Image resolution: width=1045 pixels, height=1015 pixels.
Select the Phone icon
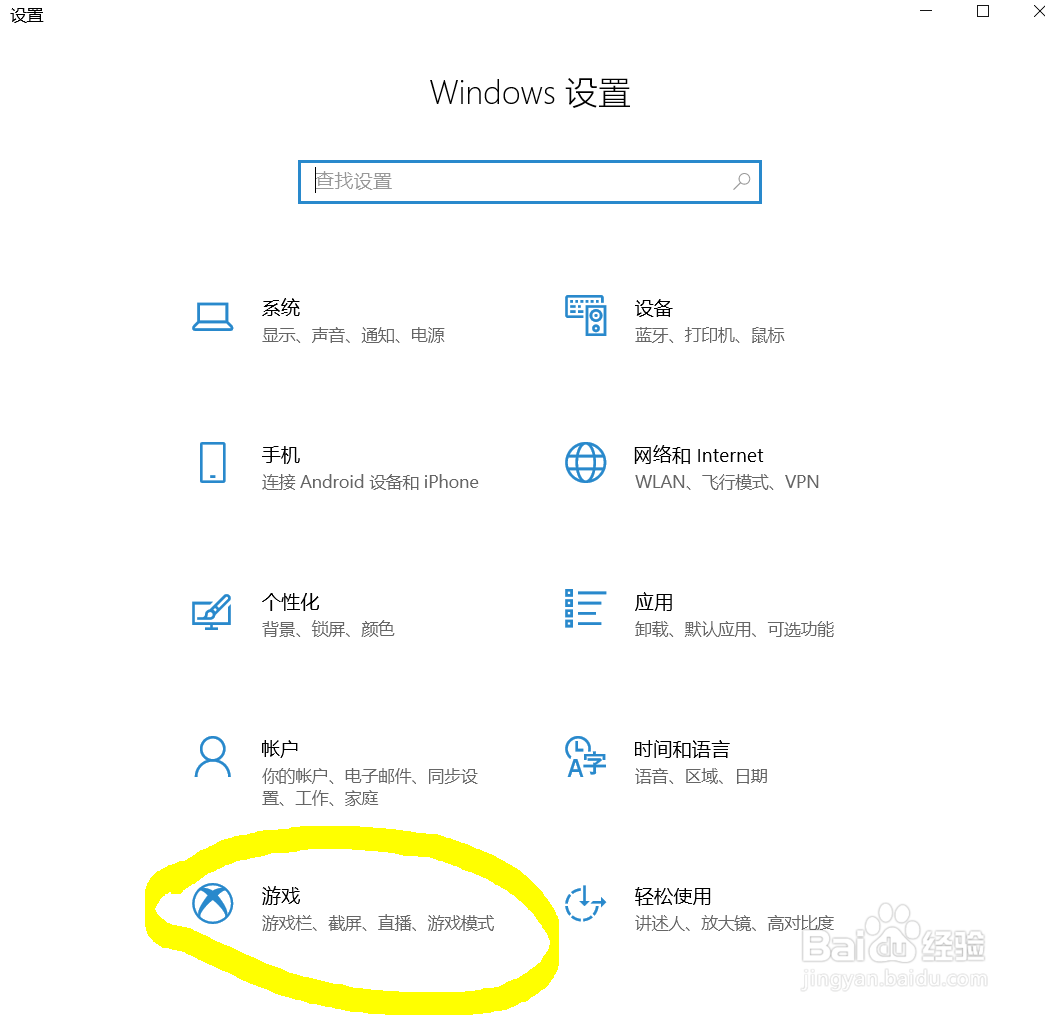(213, 462)
